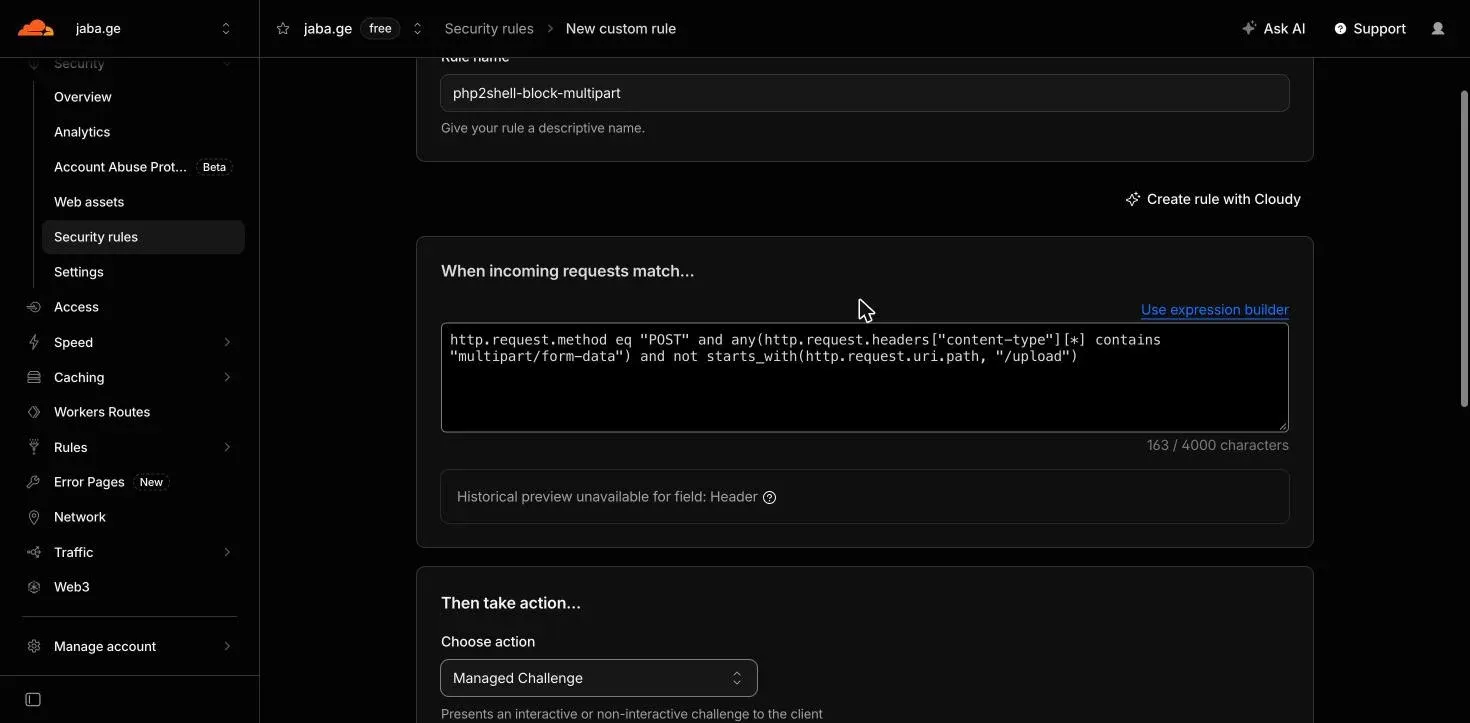Expand the Rules menu chevron
Viewport: 1470px width, 723px height.
tap(227, 447)
